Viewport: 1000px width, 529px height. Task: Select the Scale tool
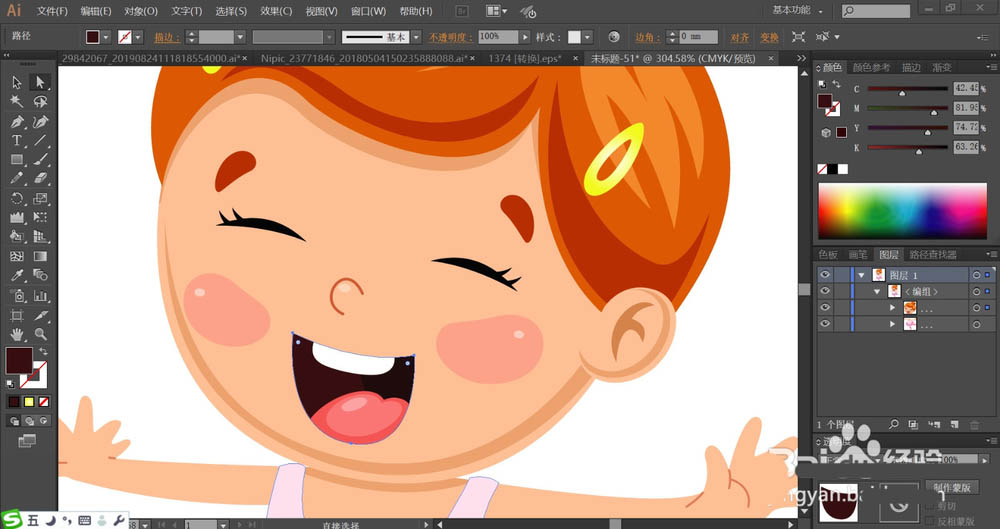pos(40,198)
